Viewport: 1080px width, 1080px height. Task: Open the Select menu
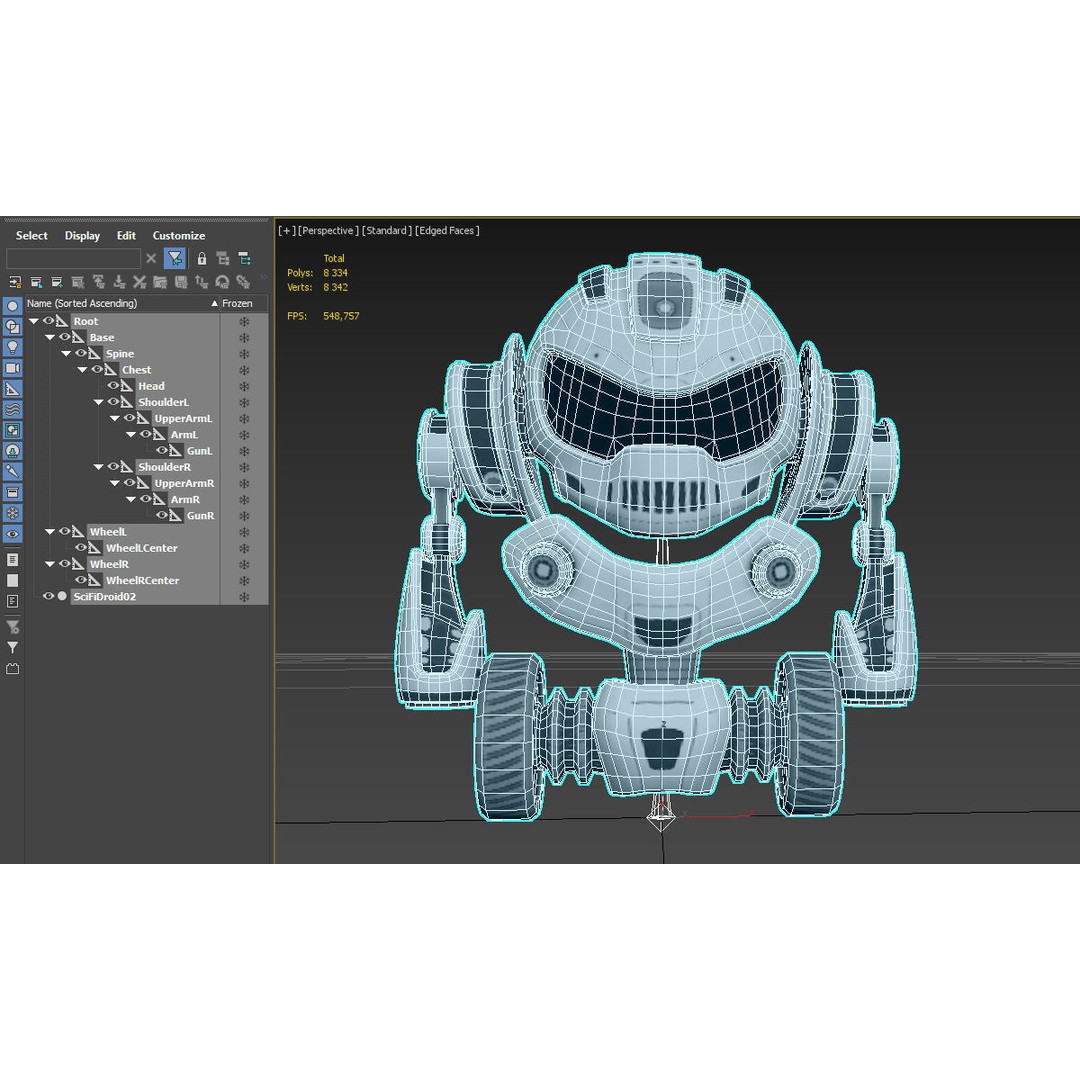pos(32,236)
